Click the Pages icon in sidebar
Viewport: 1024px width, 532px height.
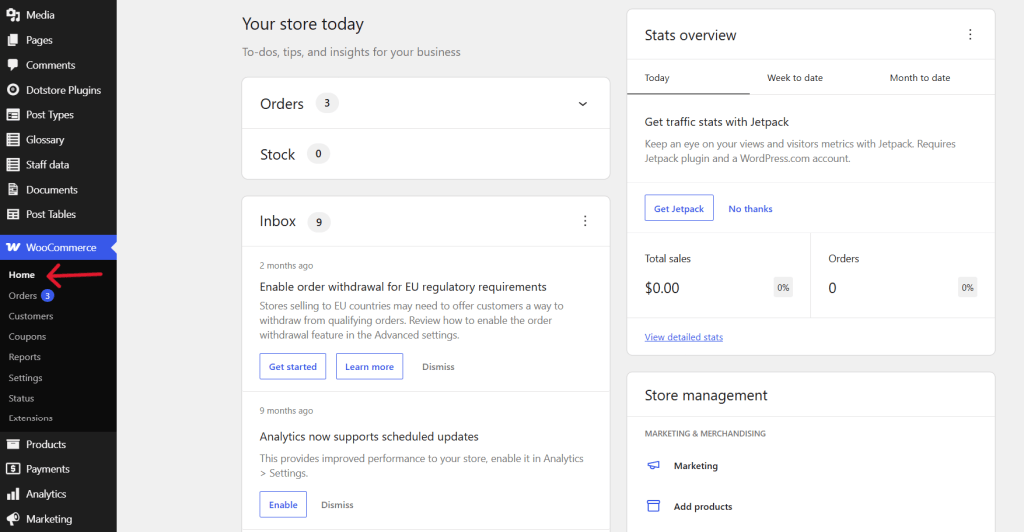pyautogui.click(x=13, y=40)
